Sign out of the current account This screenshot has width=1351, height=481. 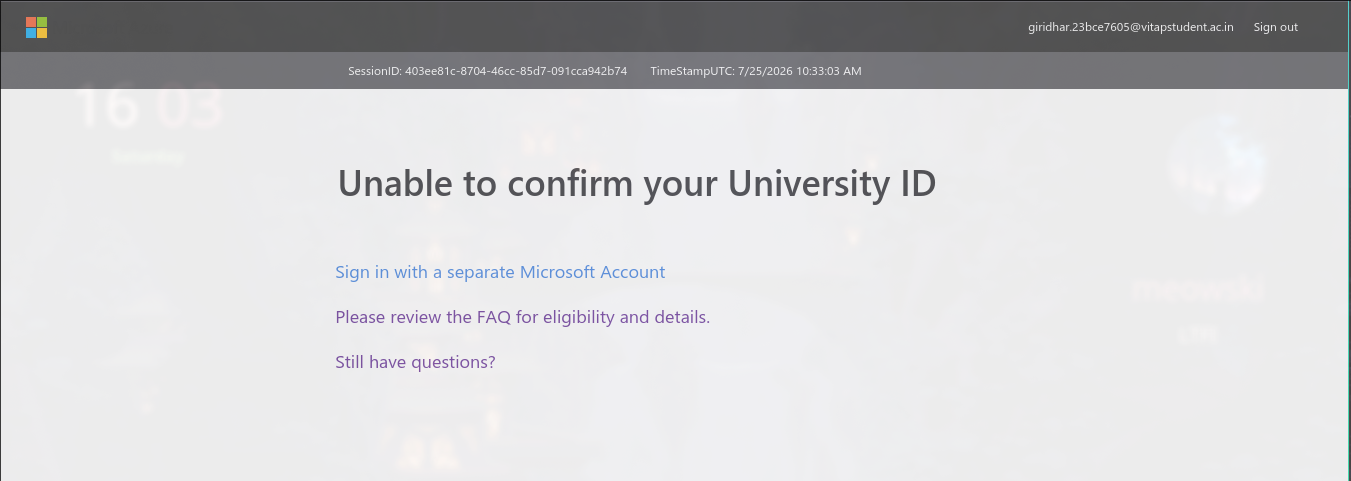point(1276,27)
